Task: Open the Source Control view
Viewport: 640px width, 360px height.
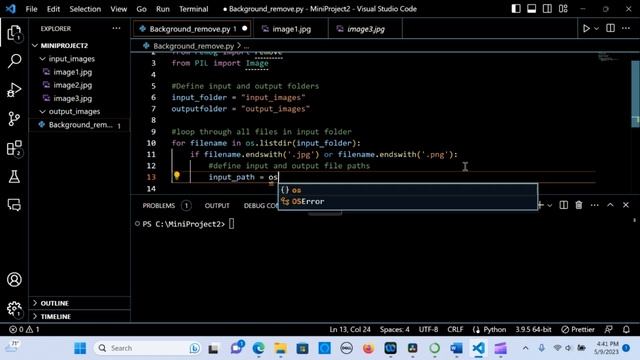Action: (x=14, y=119)
